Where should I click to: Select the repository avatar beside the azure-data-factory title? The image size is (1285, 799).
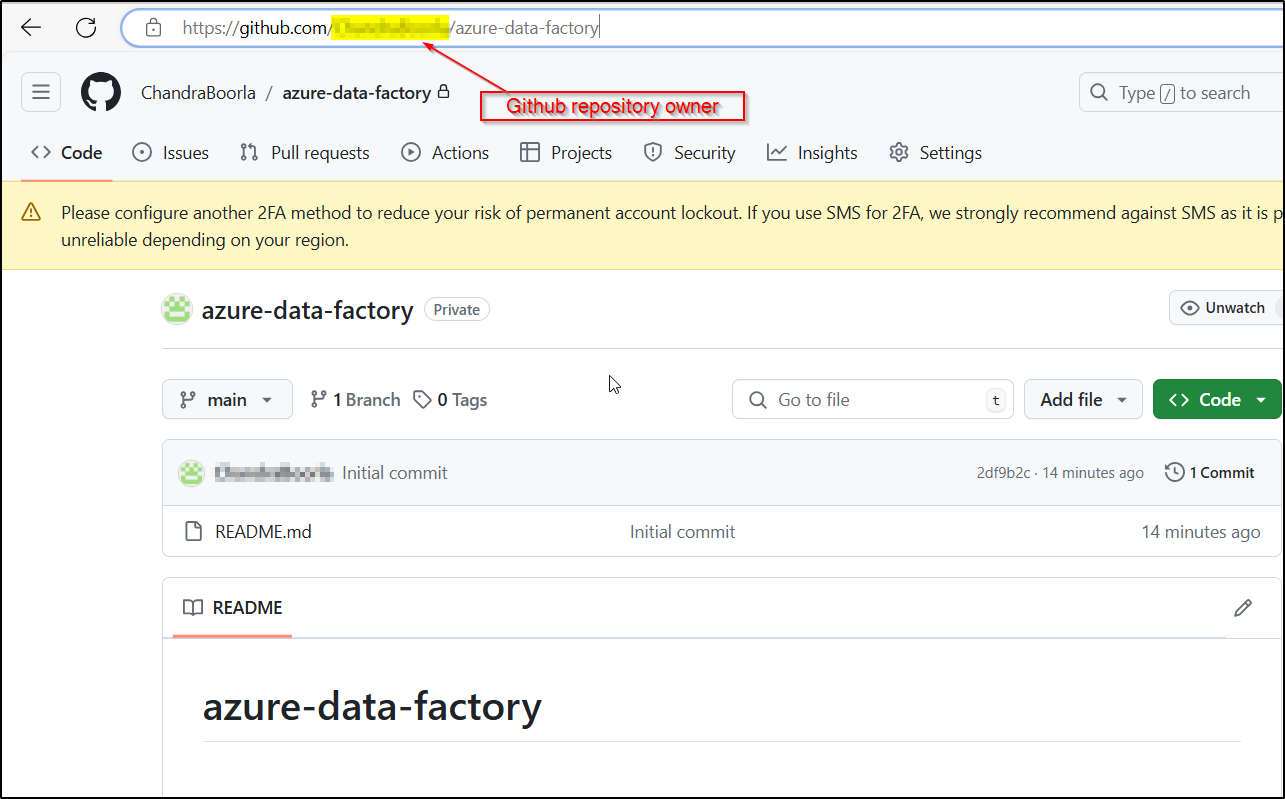coord(177,310)
